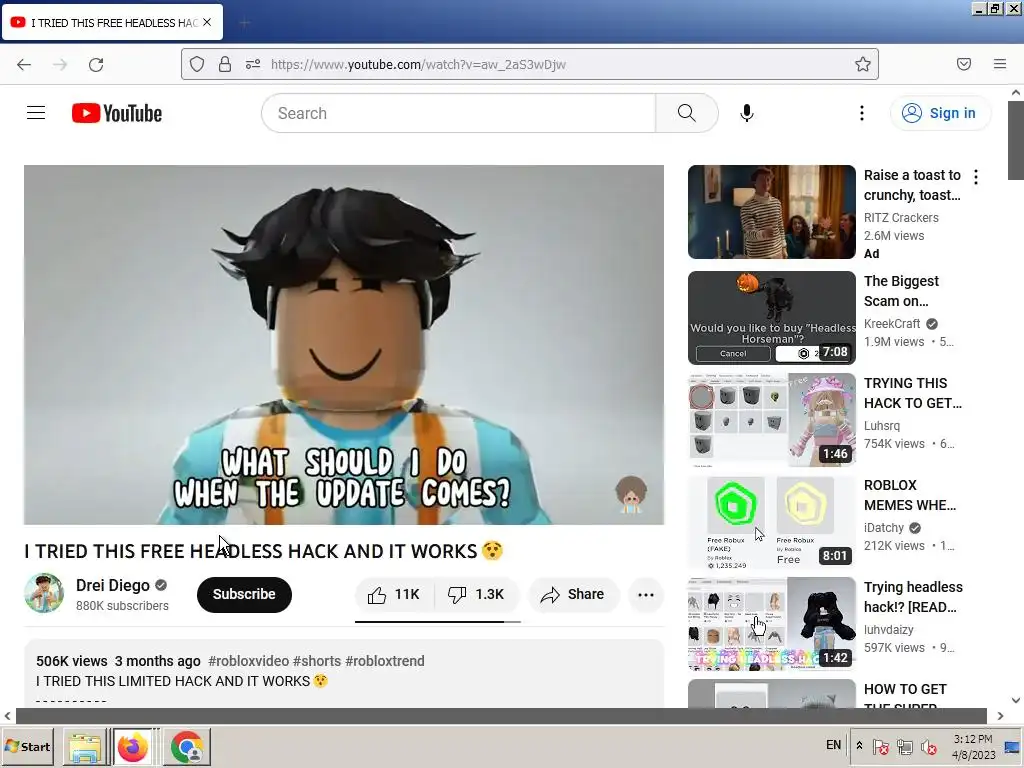Click vertical scrollbar up arrow

[1016, 93]
